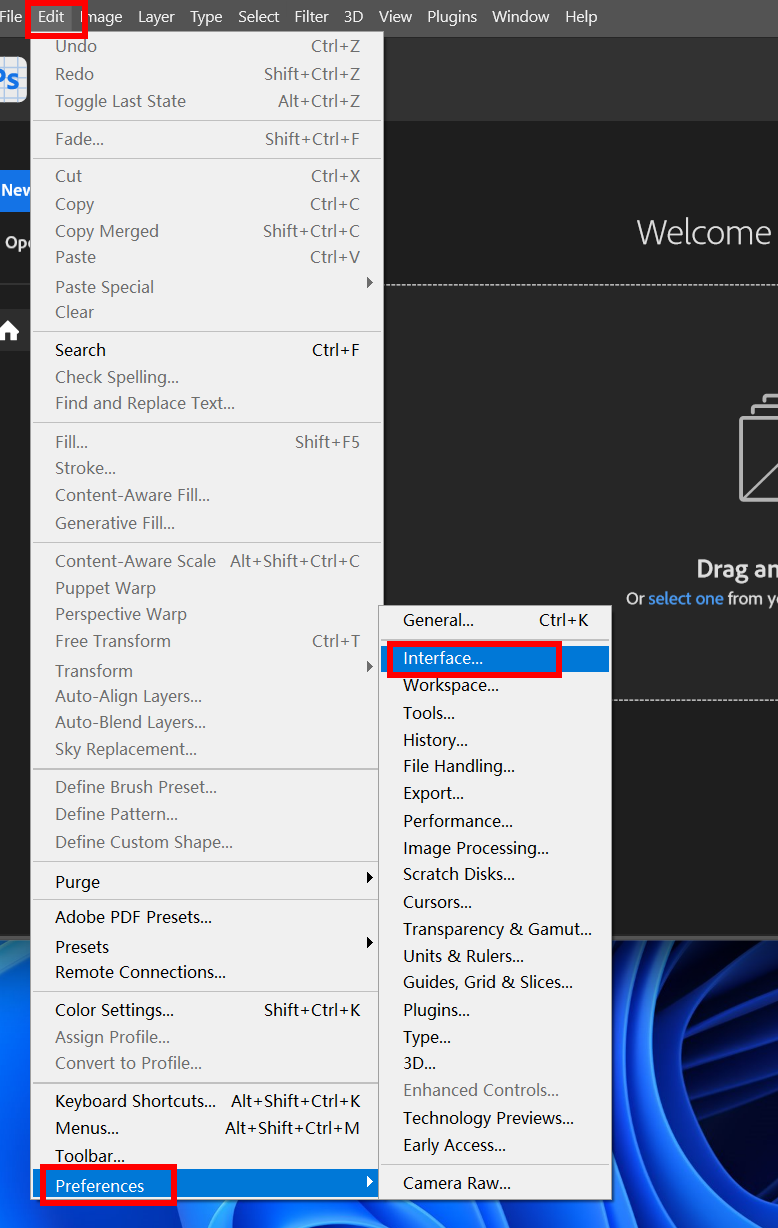Image resolution: width=778 pixels, height=1228 pixels.
Task: Expand the Purge submenu
Action: pos(369,879)
